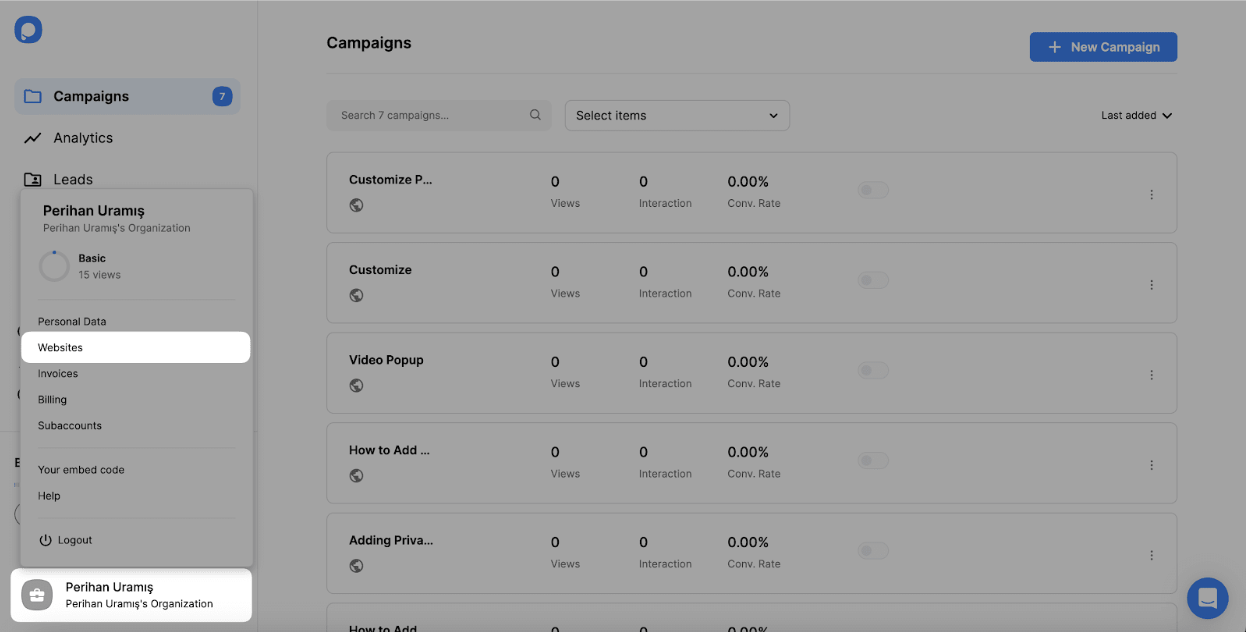Click the Popupsmart logo icon
Screen dimensions: 1250x632
click(x=28, y=30)
